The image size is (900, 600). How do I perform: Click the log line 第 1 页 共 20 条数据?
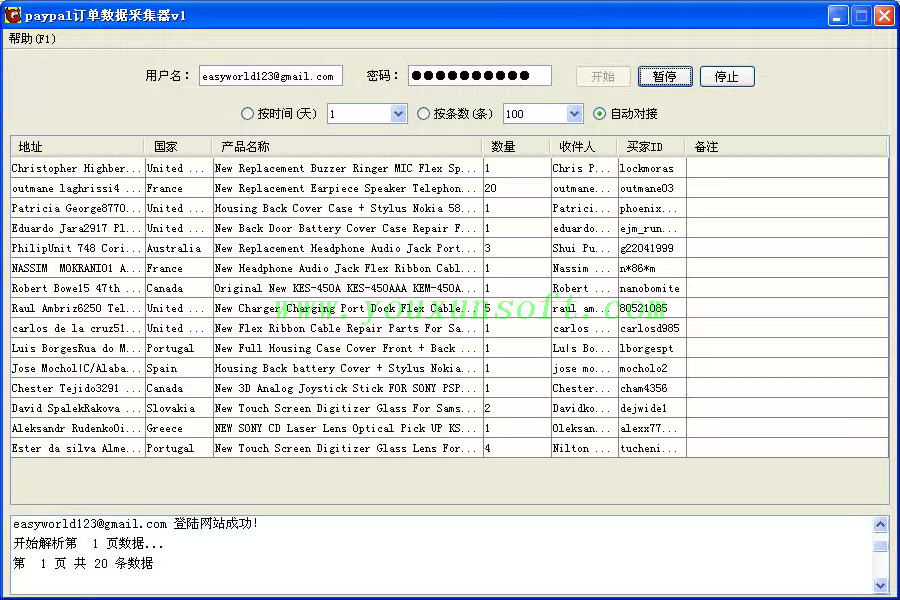coord(83,563)
